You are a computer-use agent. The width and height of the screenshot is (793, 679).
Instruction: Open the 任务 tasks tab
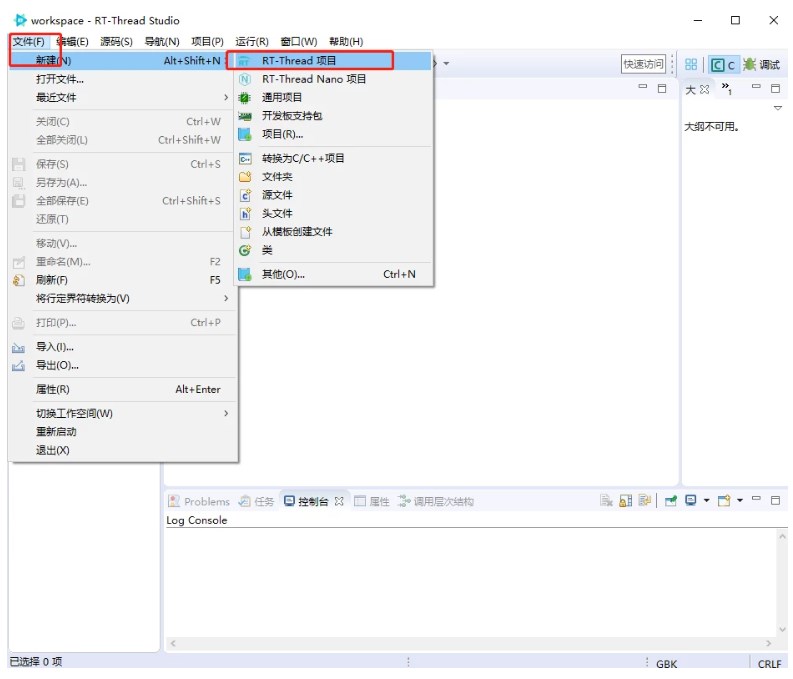(x=256, y=501)
